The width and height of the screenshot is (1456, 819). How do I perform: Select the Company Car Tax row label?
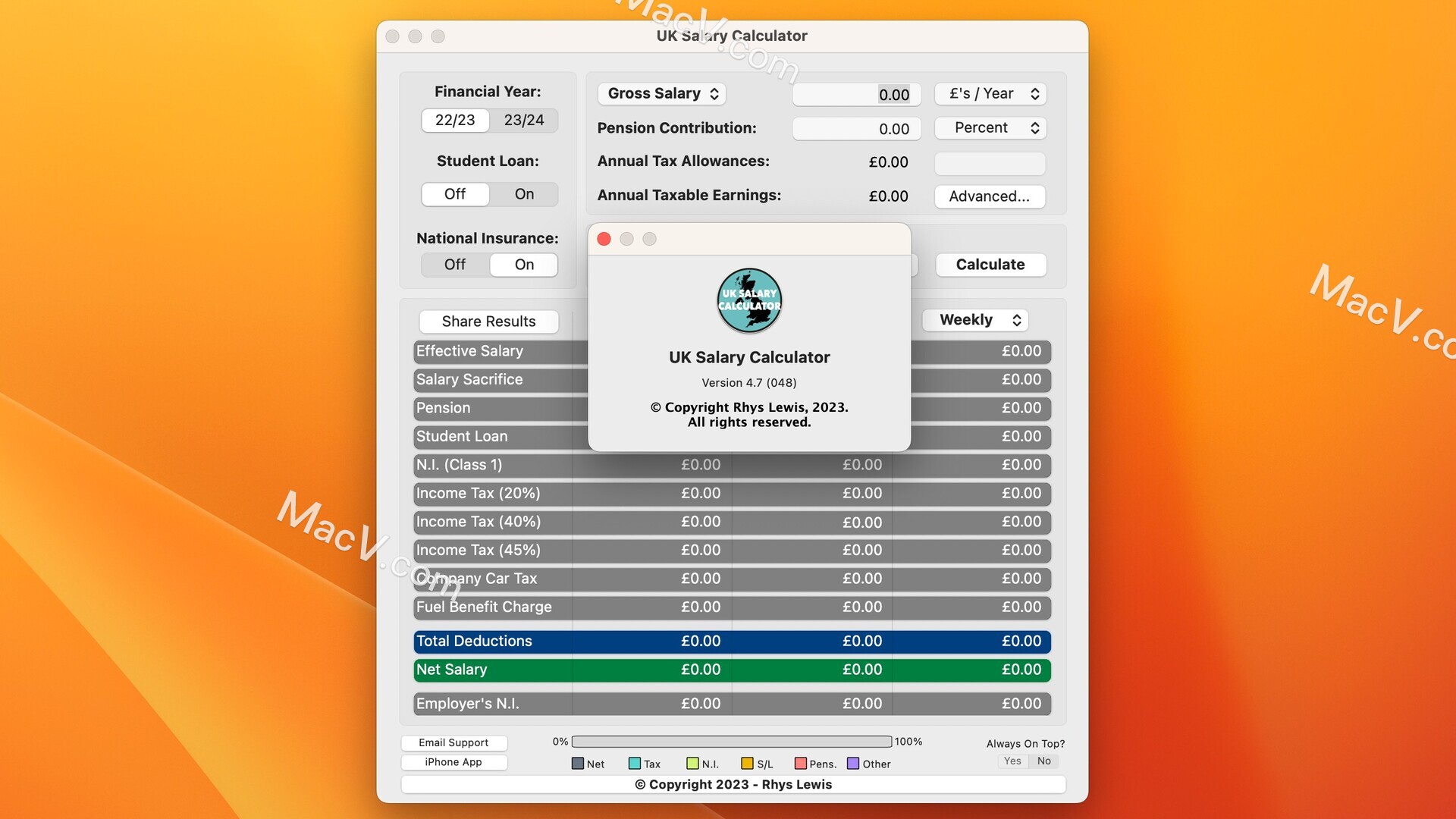coord(476,579)
